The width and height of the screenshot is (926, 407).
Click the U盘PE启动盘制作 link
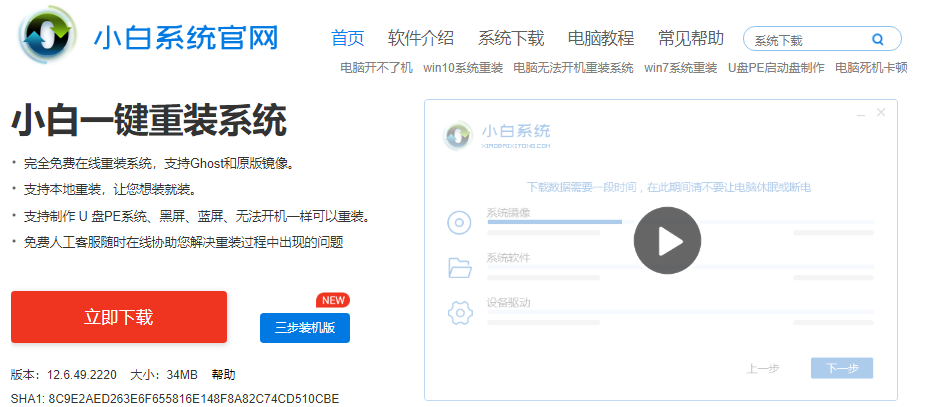tap(776, 68)
